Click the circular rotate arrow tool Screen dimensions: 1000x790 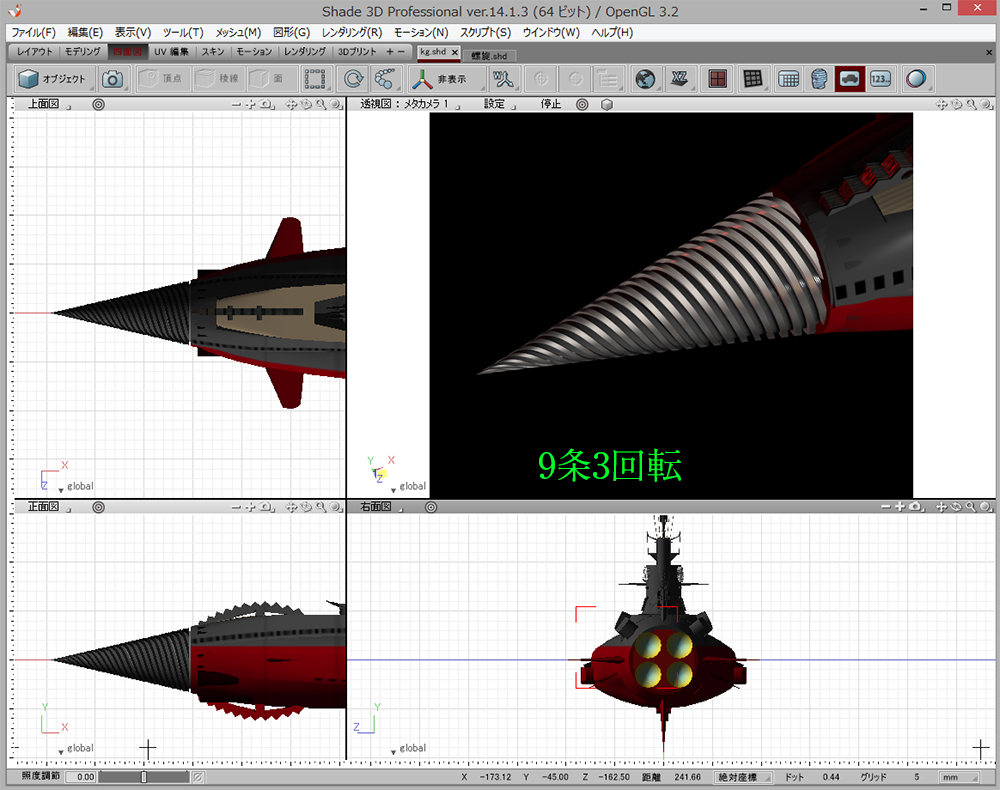[353, 79]
